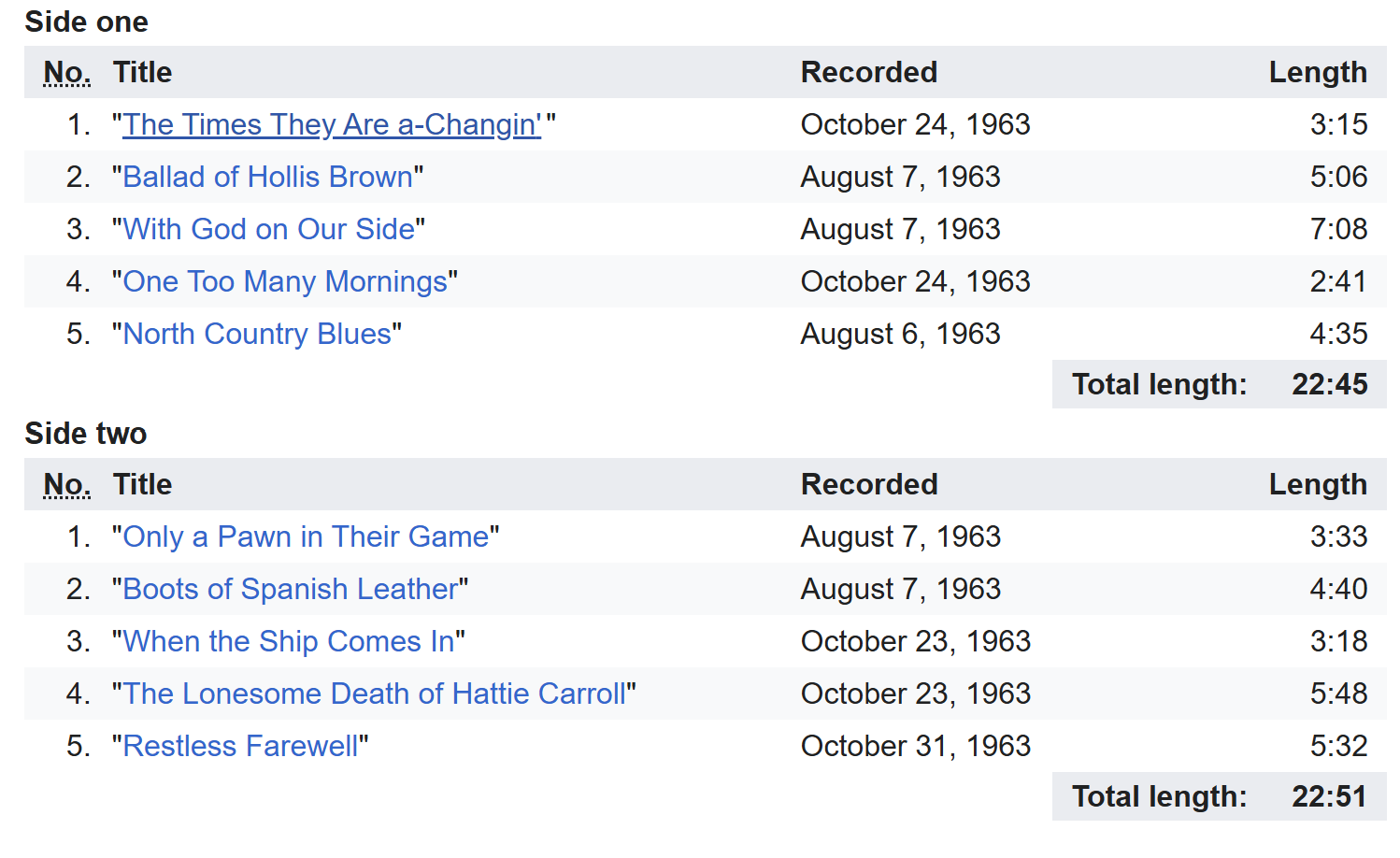Click the 7:08 track length
This screenshot has width=1400, height=858.
(1338, 229)
